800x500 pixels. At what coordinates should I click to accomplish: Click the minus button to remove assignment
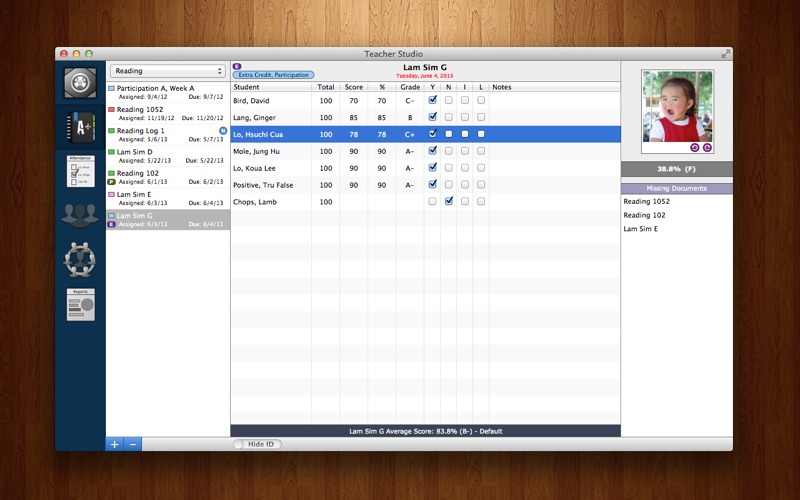point(134,444)
